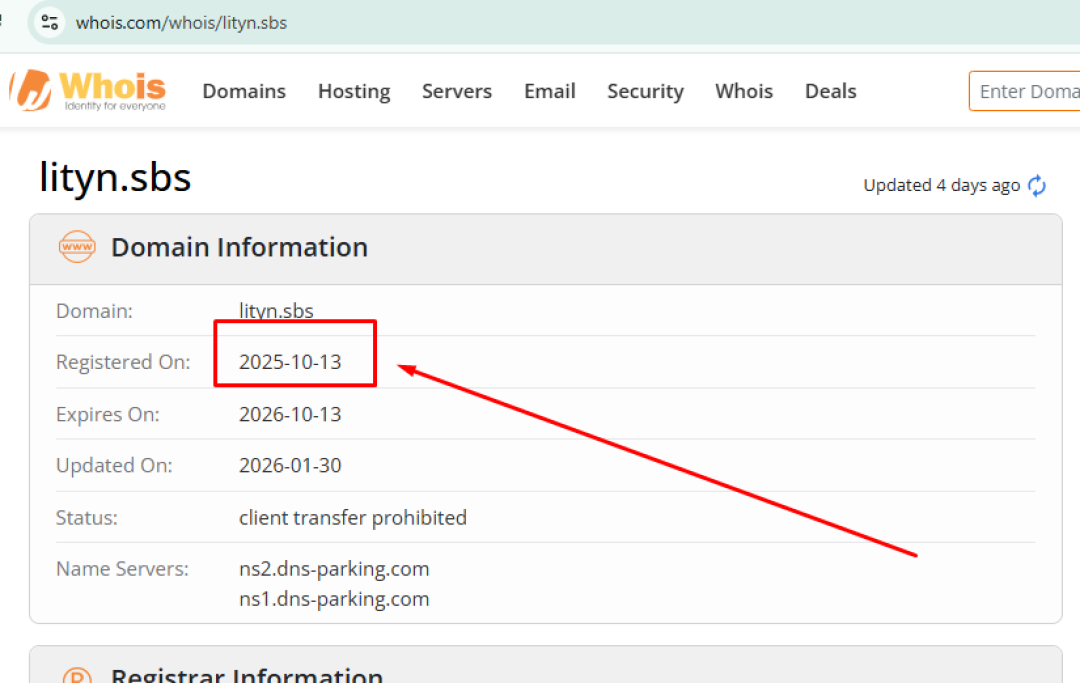The image size is (1080, 683).
Task: Click the Expires On date 2026-10-13
Action: pyautogui.click(x=290, y=414)
